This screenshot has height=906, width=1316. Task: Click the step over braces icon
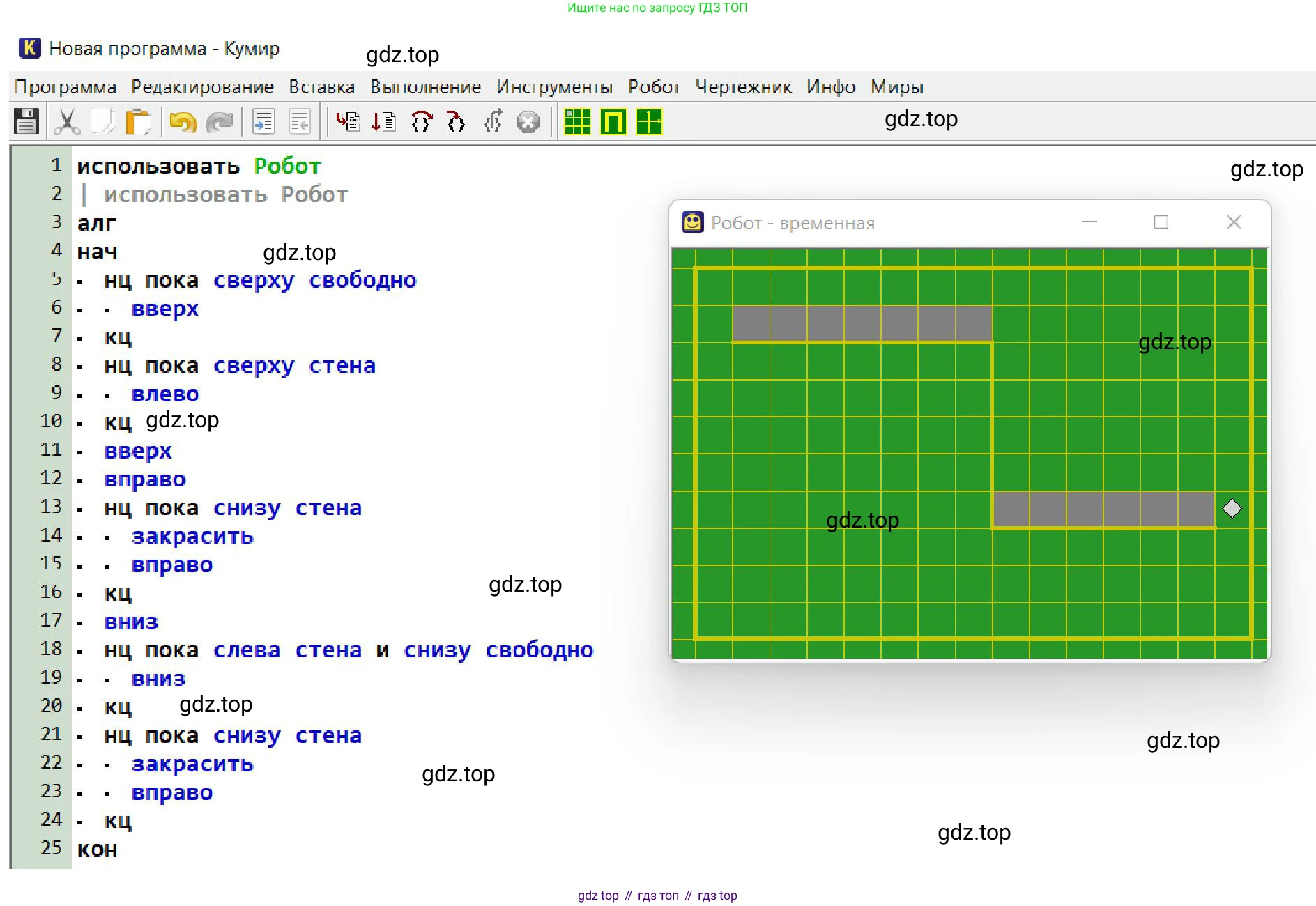click(x=422, y=122)
